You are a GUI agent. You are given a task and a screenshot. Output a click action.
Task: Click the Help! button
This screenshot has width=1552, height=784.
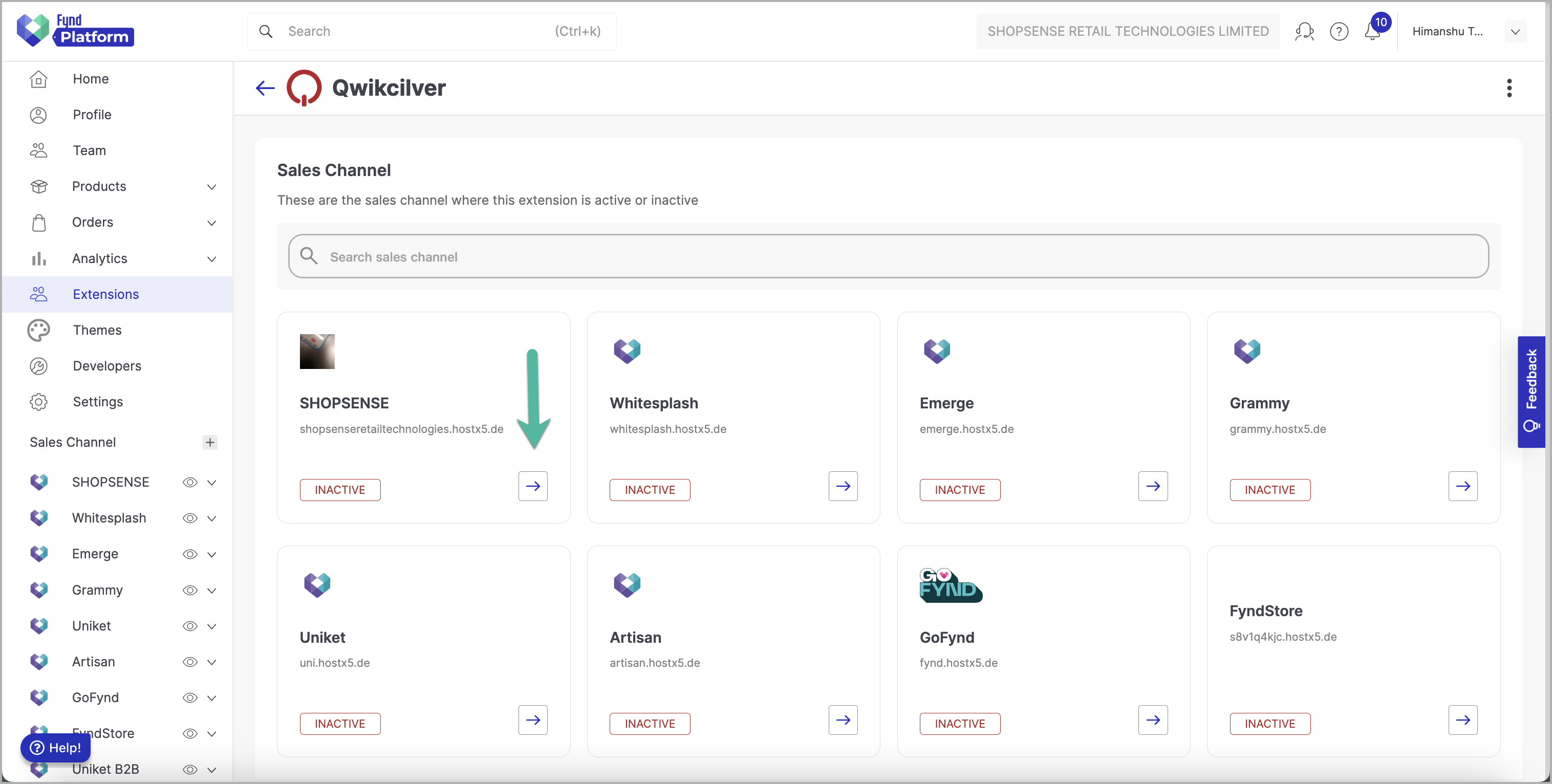point(55,747)
